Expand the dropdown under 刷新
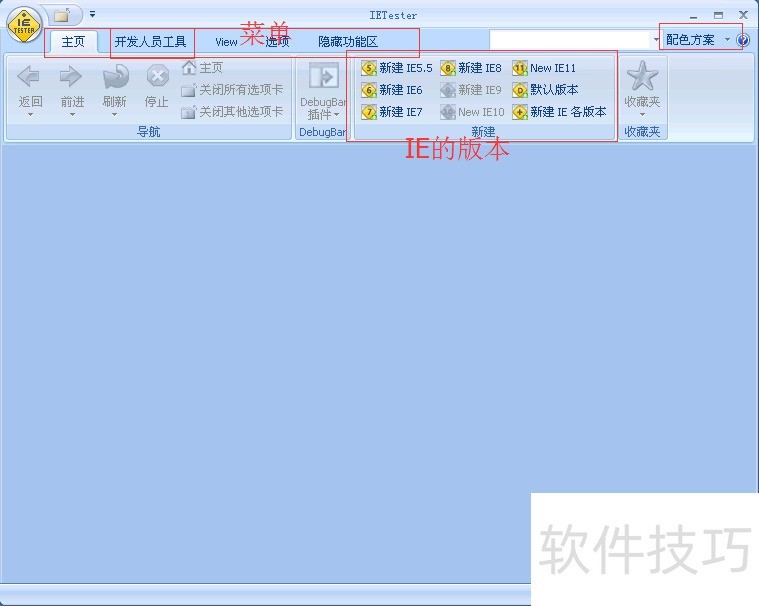 (114, 115)
